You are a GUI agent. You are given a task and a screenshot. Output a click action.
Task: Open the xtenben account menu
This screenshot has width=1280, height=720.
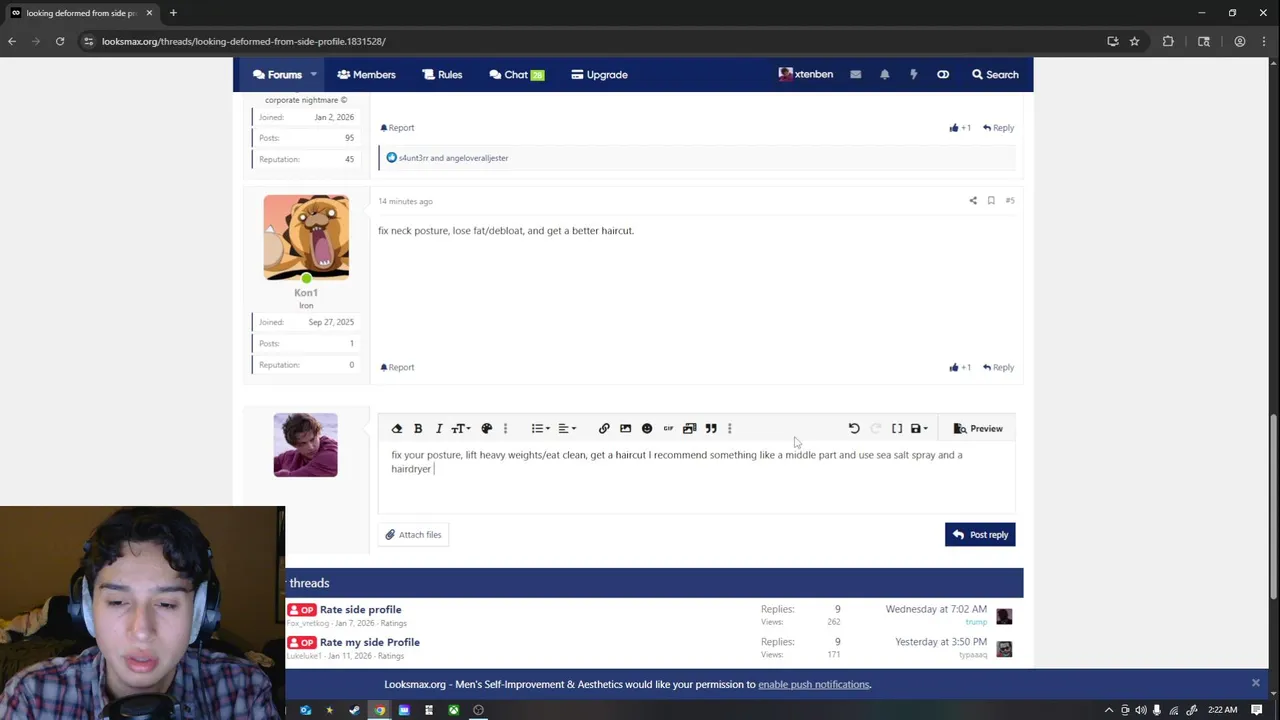(805, 74)
